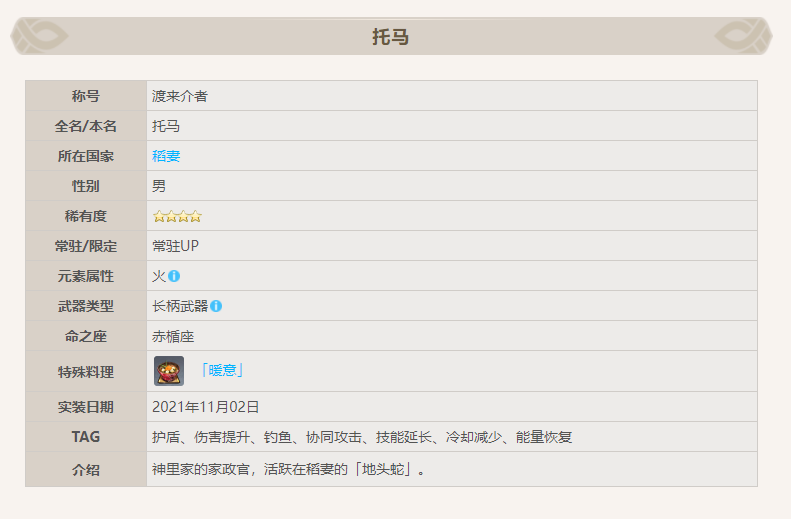Image resolution: width=791 pixels, height=519 pixels.
Task: Select the 元素属性 row label
Action: [x=86, y=276]
